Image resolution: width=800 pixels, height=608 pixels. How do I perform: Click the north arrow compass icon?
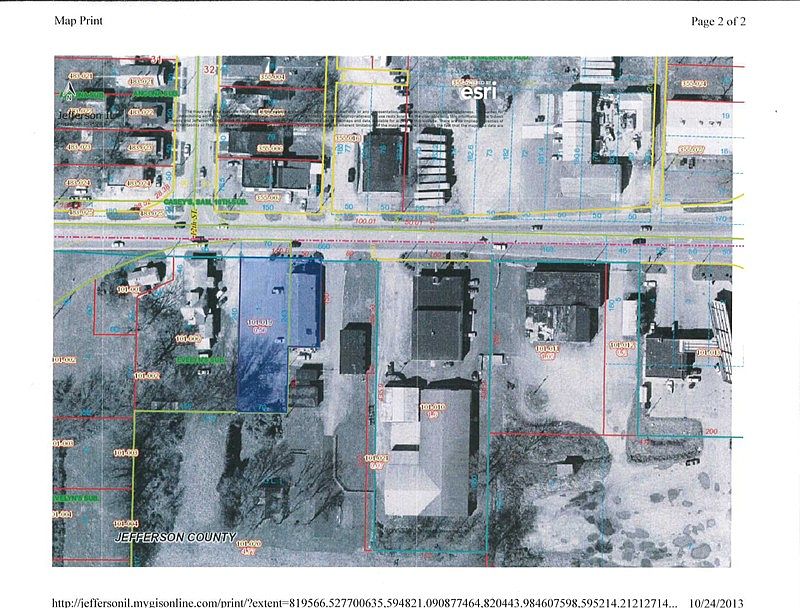pos(69,91)
